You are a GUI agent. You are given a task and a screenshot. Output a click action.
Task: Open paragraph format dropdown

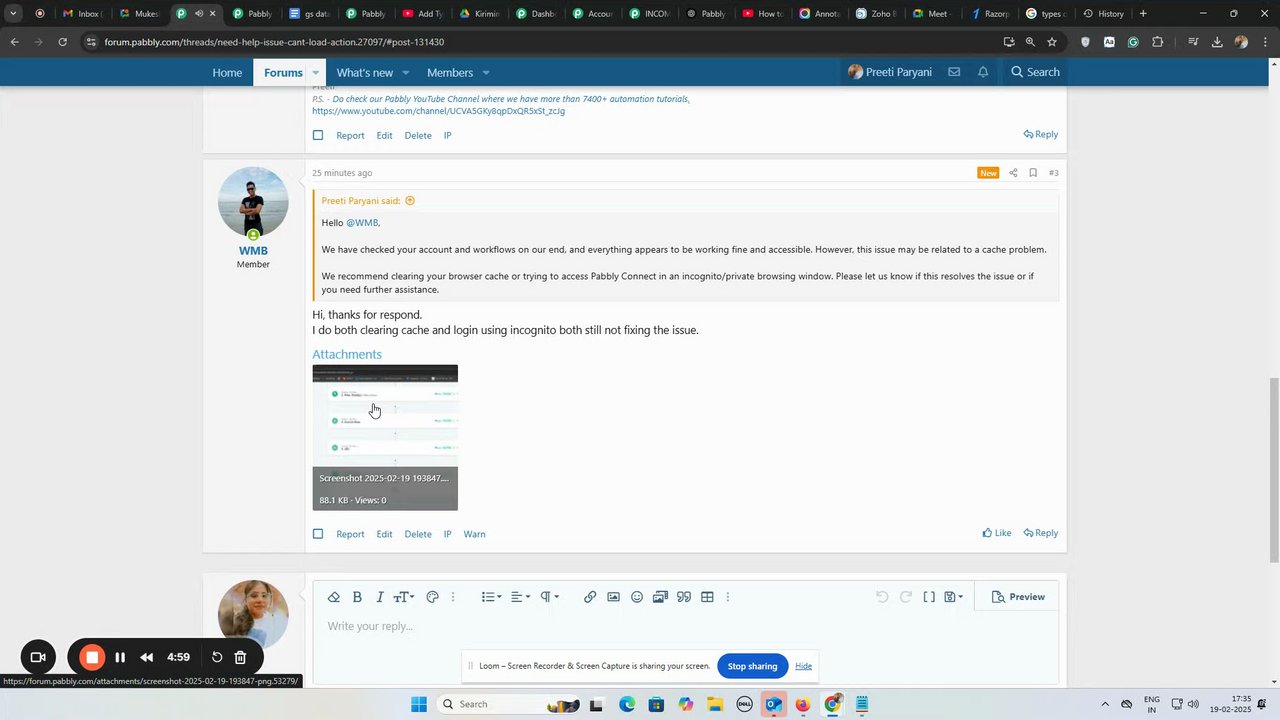(549, 597)
